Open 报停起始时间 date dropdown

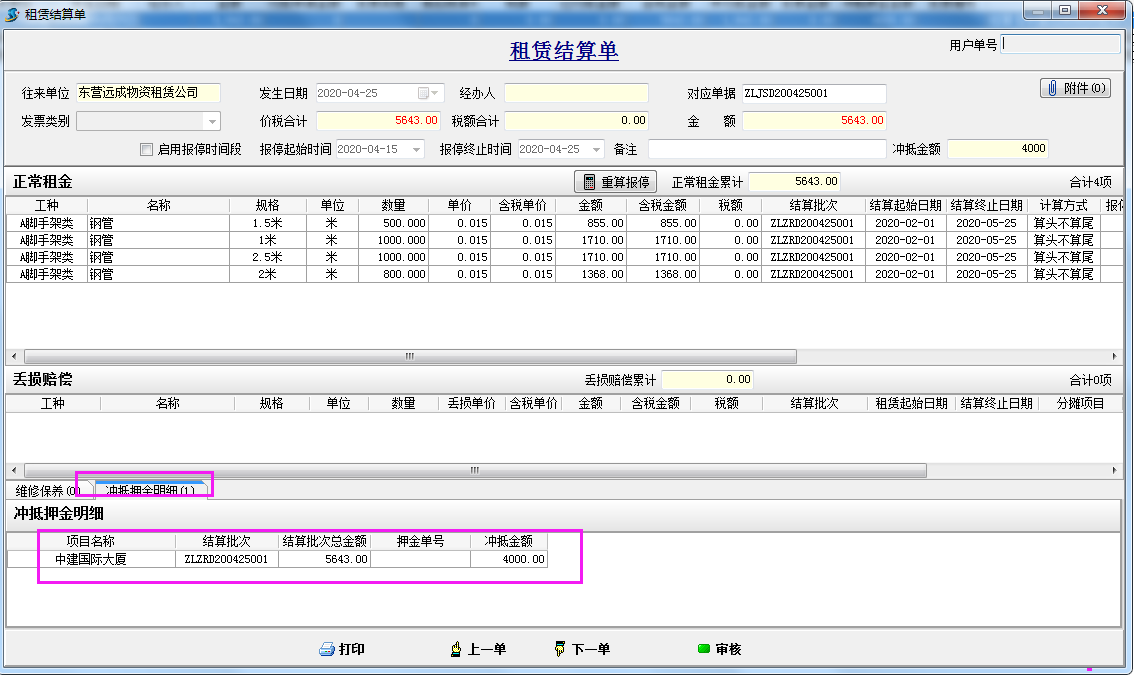[x=416, y=149]
